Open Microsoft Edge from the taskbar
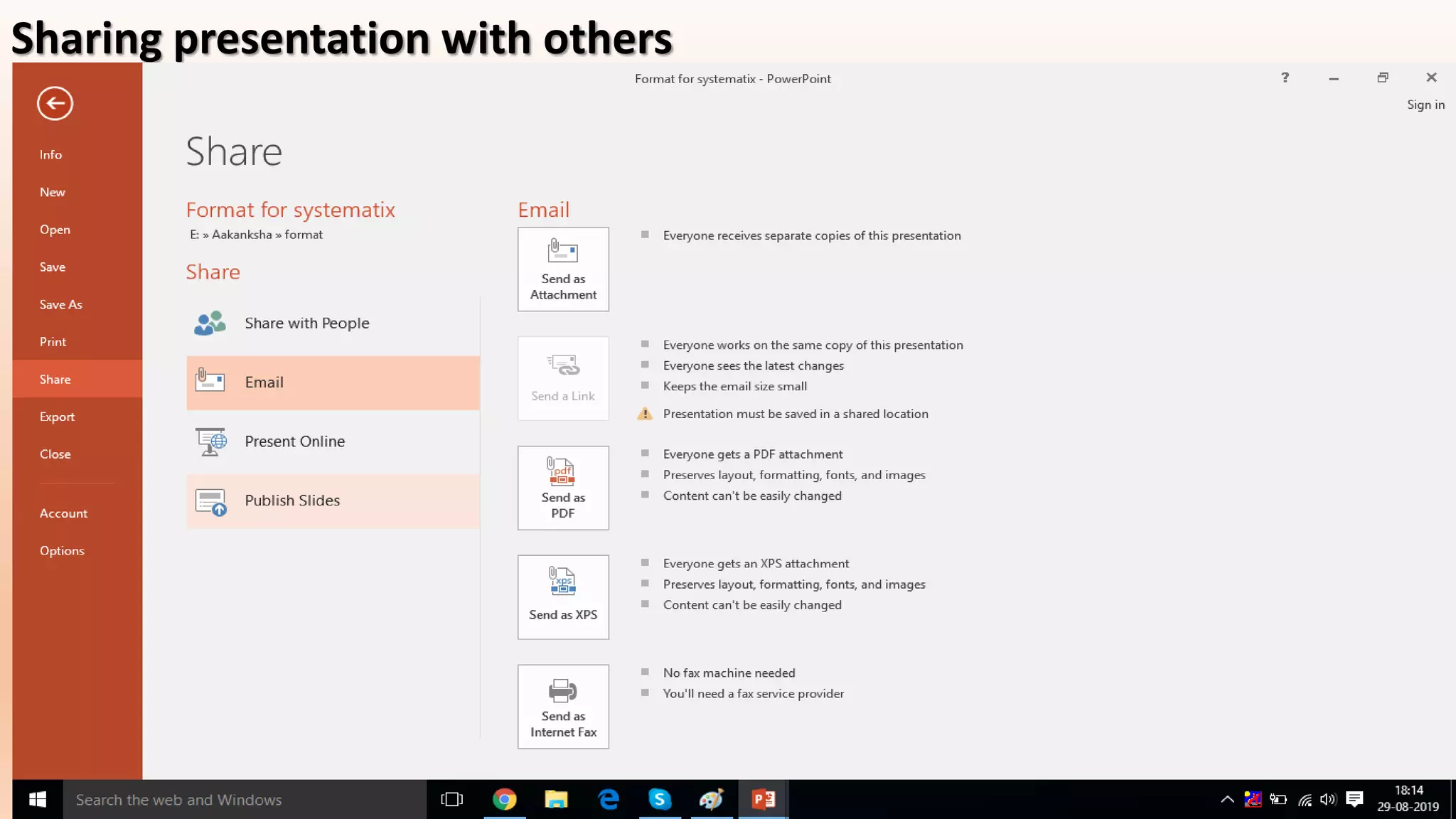 coord(609,800)
